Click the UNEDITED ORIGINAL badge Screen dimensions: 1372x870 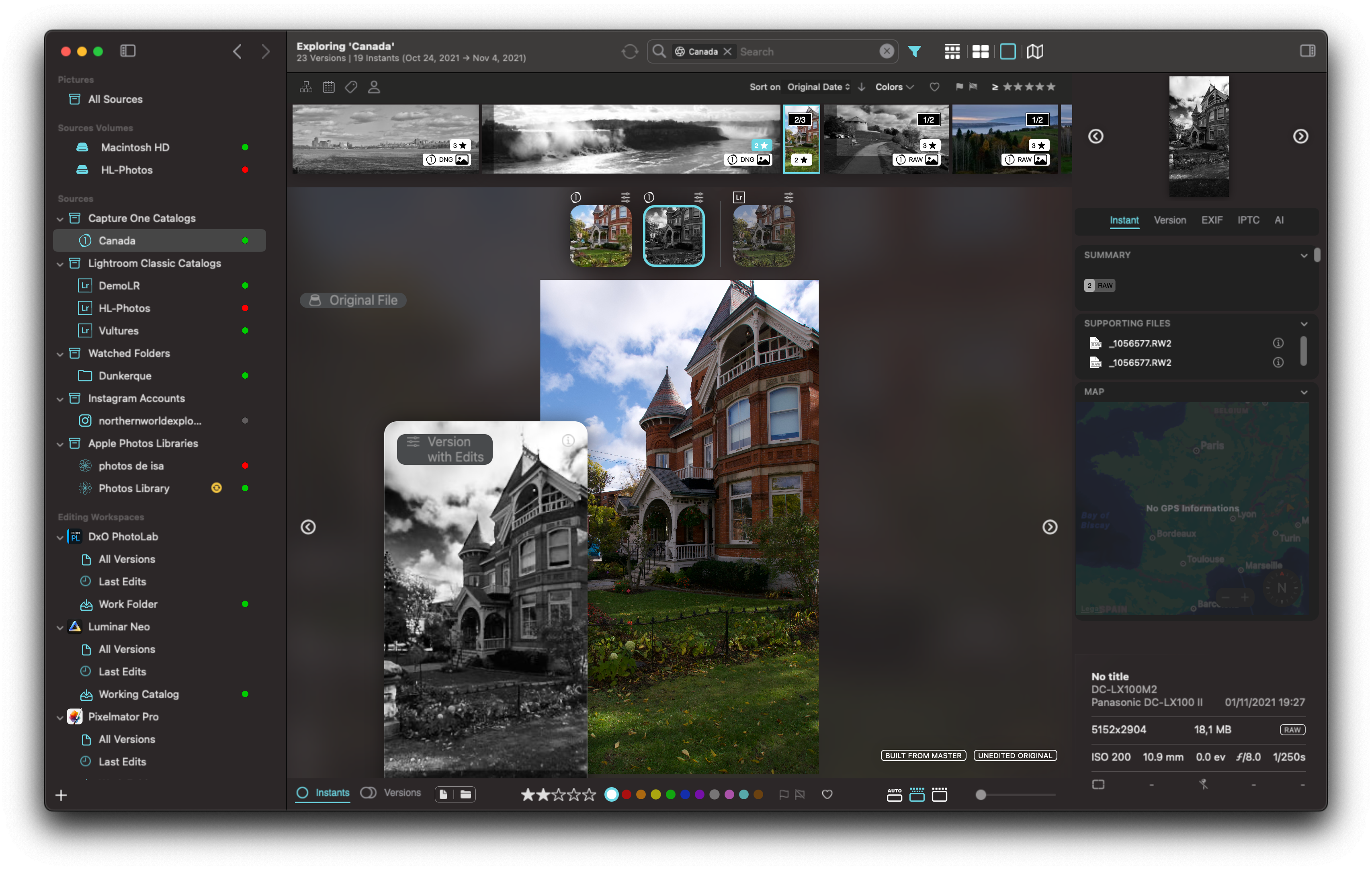(1015, 756)
